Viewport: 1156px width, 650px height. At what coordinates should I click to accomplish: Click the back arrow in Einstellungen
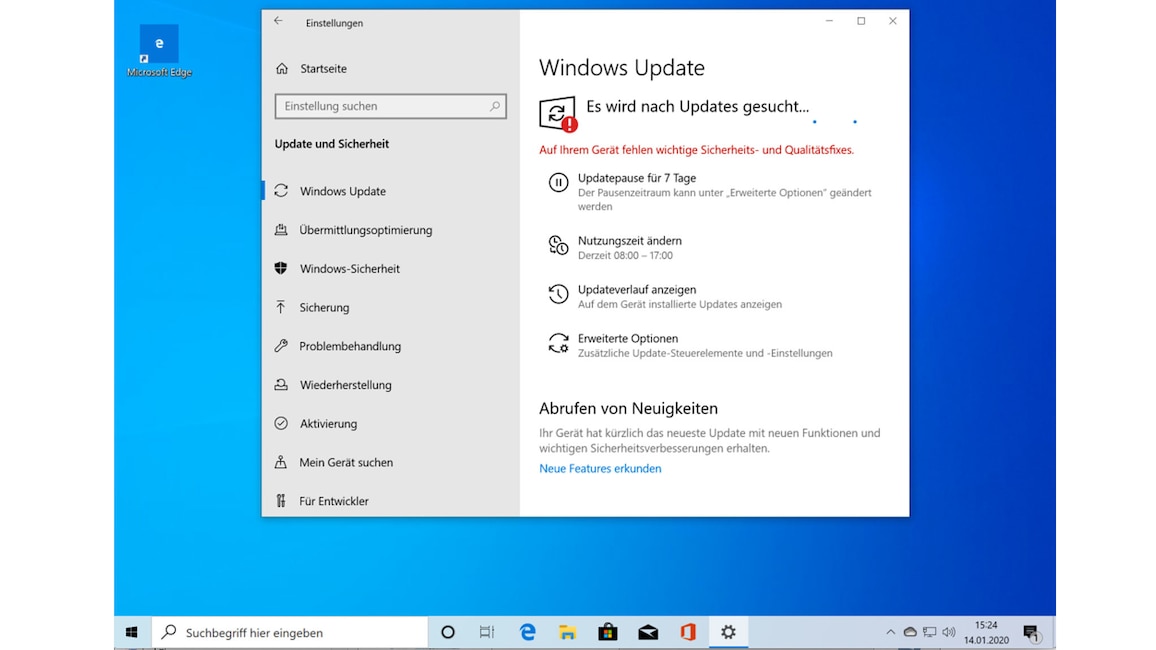[x=278, y=21]
